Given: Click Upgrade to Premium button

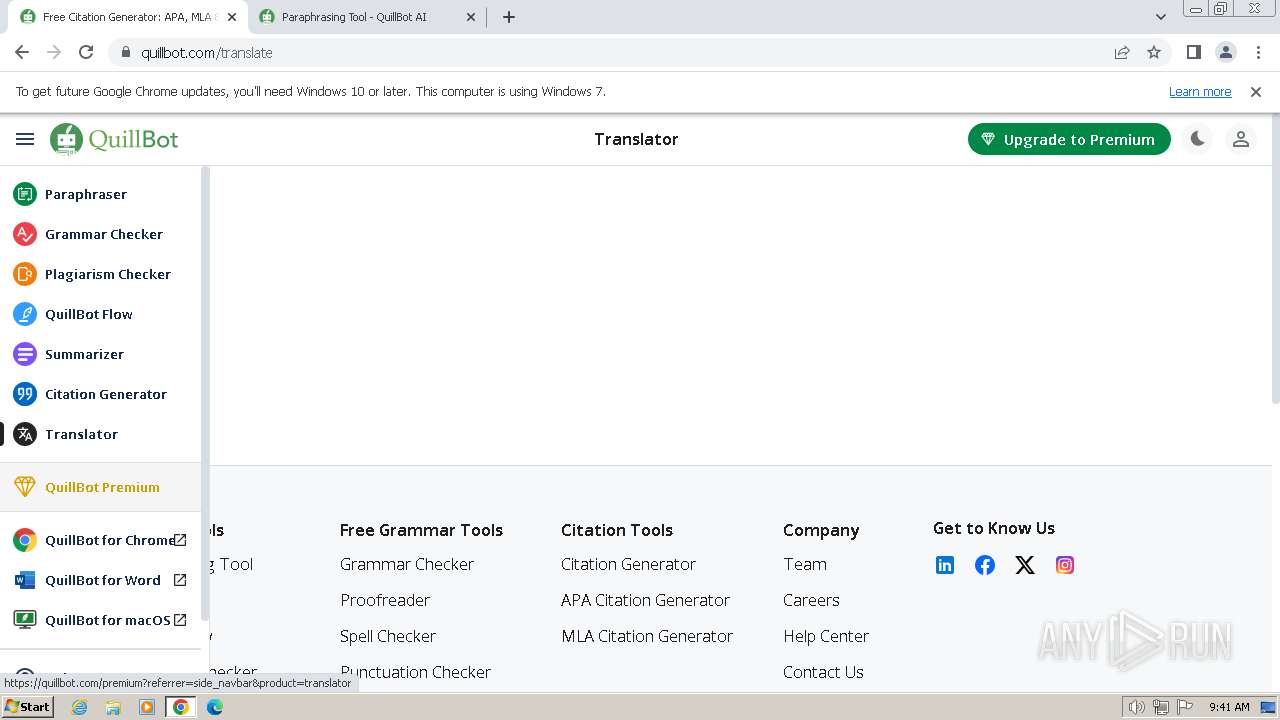Looking at the screenshot, I should click(1069, 140).
